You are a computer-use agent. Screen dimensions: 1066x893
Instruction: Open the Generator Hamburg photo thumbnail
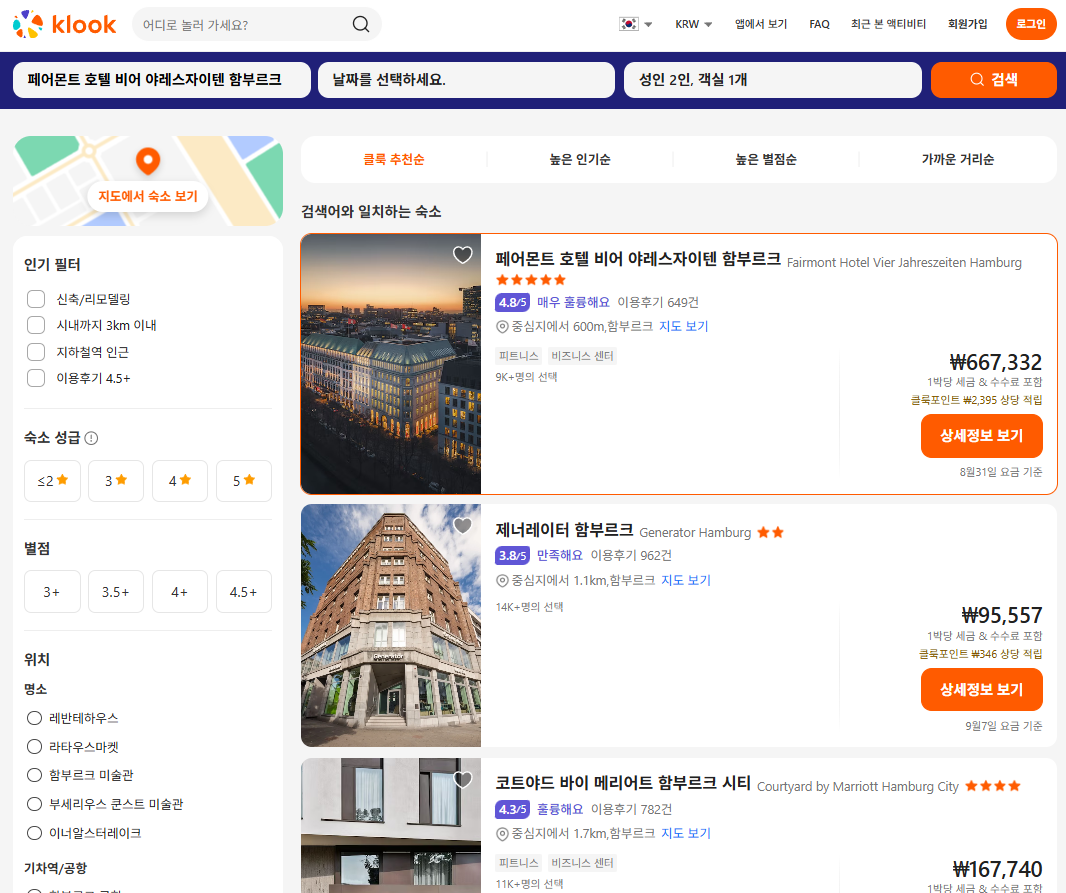point(391,625)
